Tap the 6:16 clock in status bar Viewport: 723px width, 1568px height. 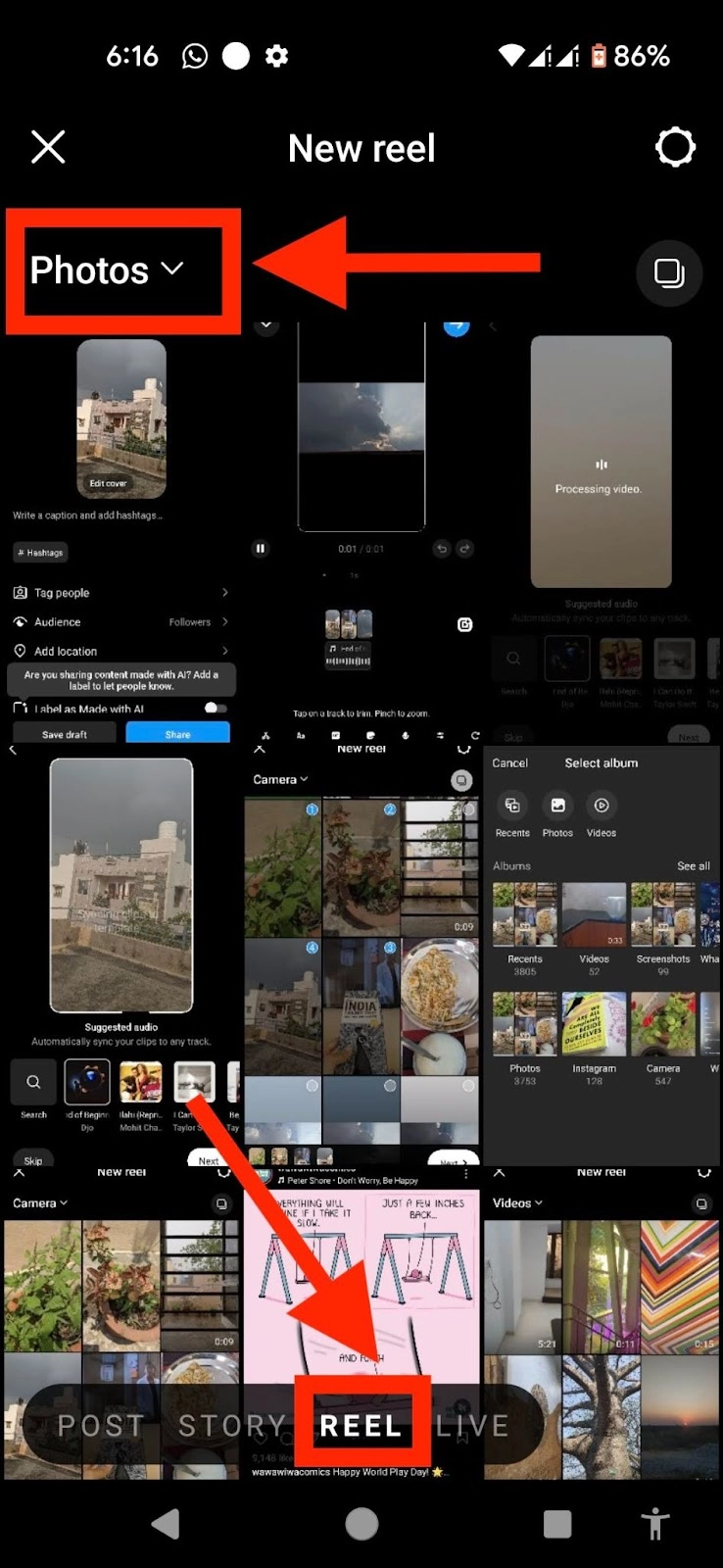point(132,56)
